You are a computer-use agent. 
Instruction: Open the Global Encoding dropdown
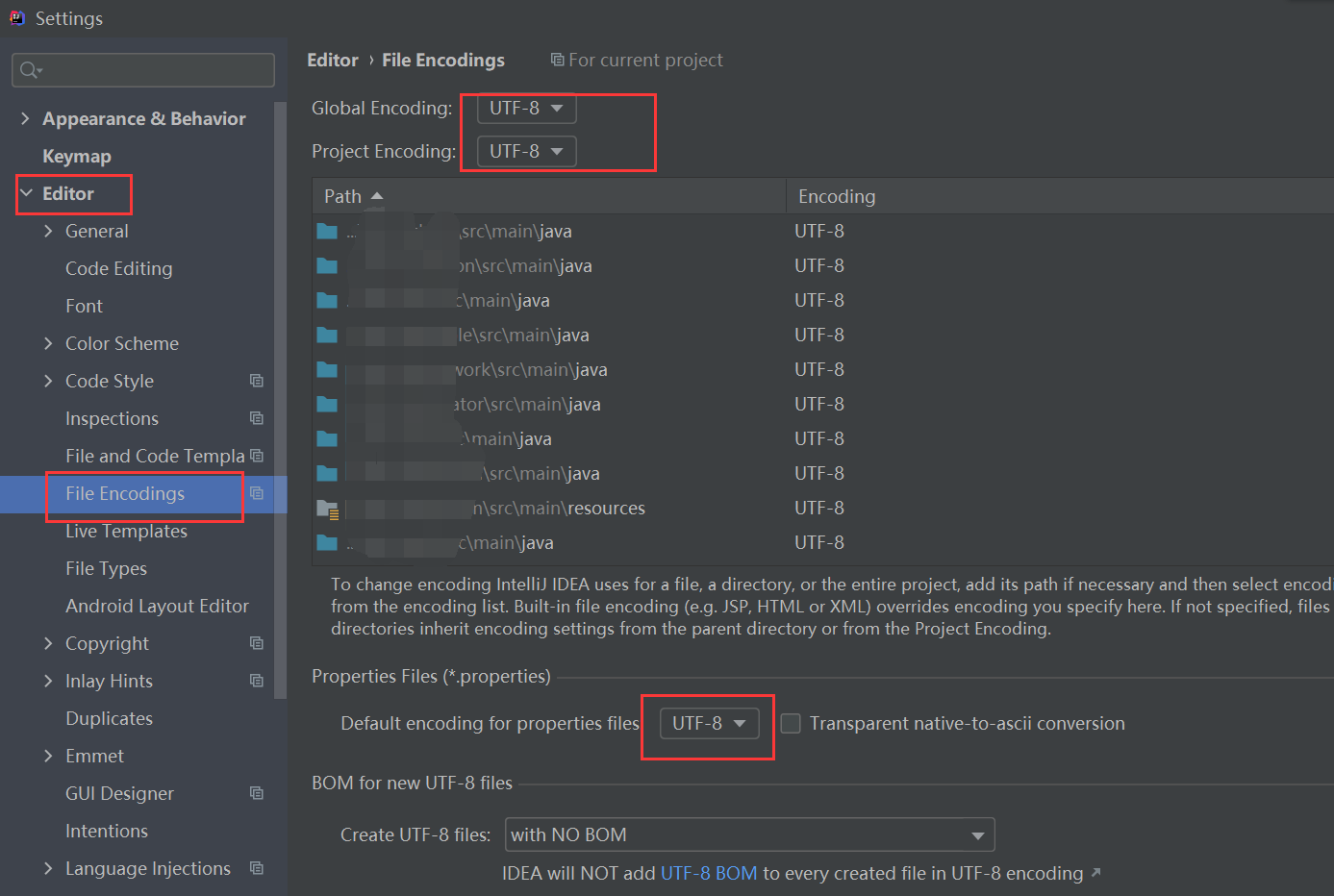tap(525, 109)
